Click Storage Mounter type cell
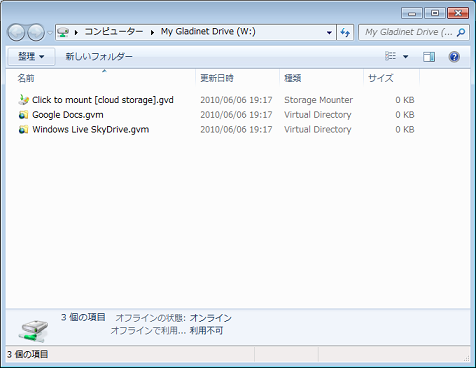This screenshot has height=368, width=476. (318, 100)
